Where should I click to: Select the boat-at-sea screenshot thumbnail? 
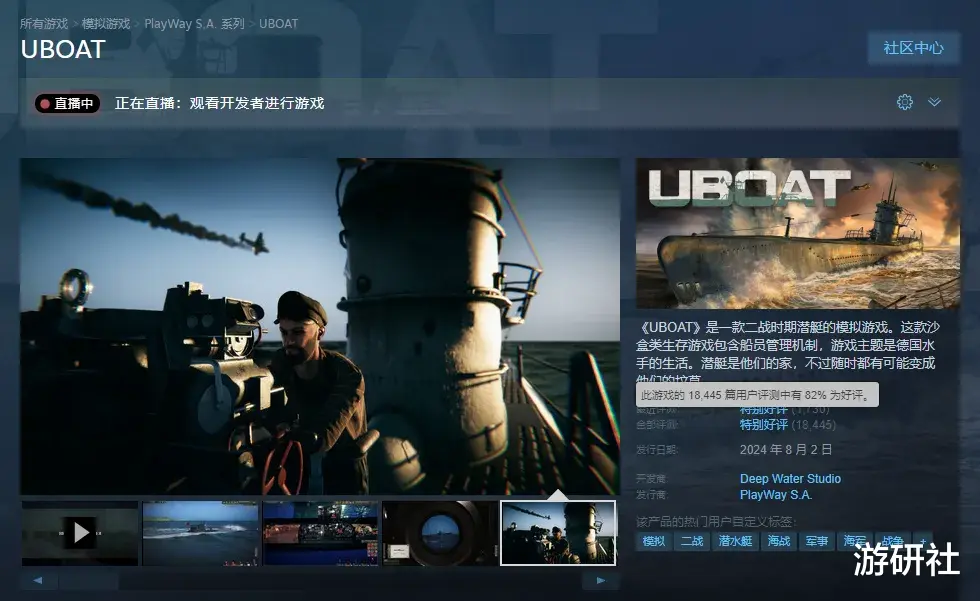coord(200,533)
